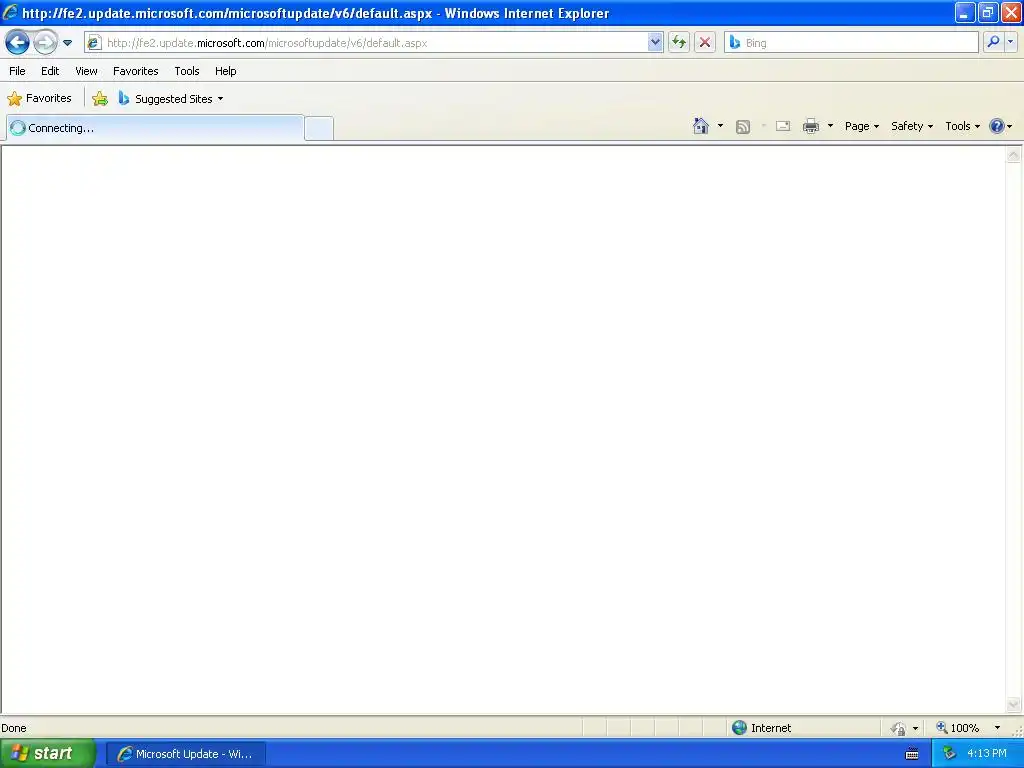Select the Microsoft Update taskbar button

(x=185, y=754)
